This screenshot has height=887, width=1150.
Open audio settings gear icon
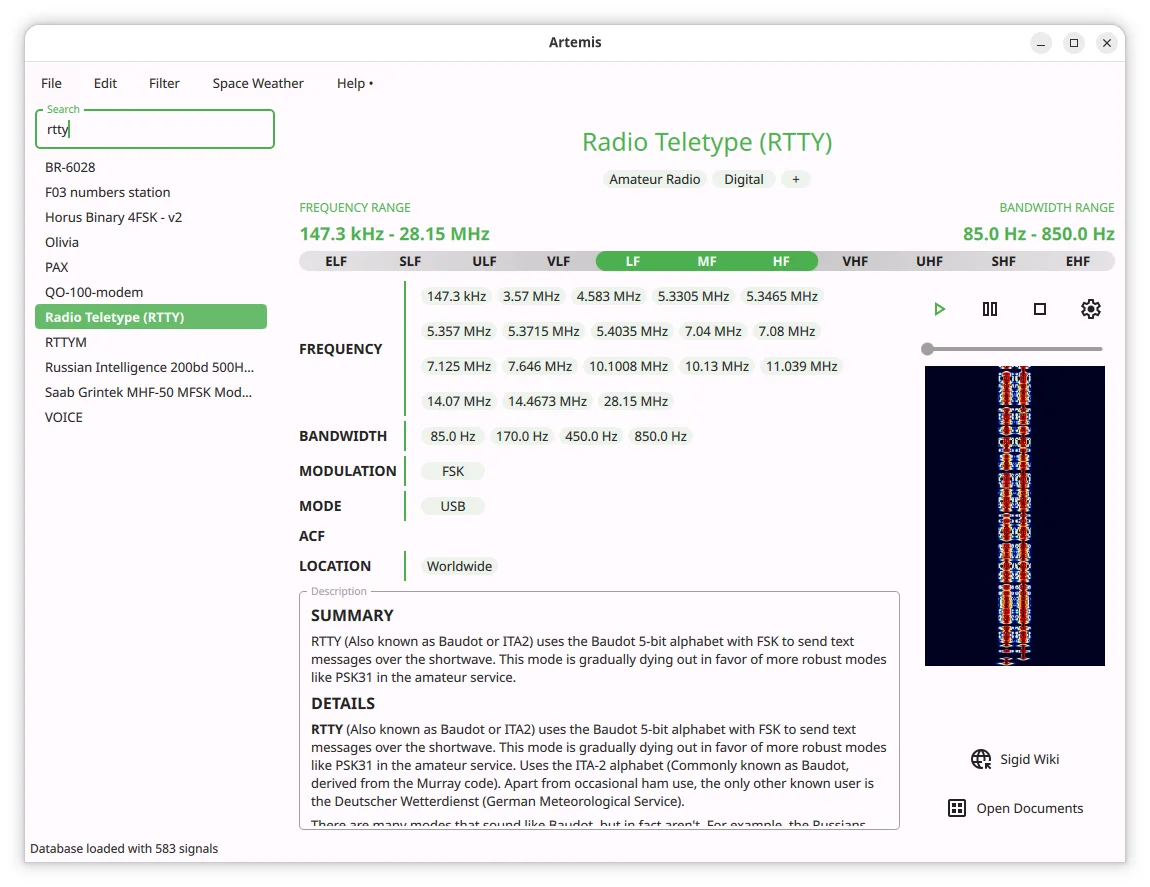[1091, 309]
